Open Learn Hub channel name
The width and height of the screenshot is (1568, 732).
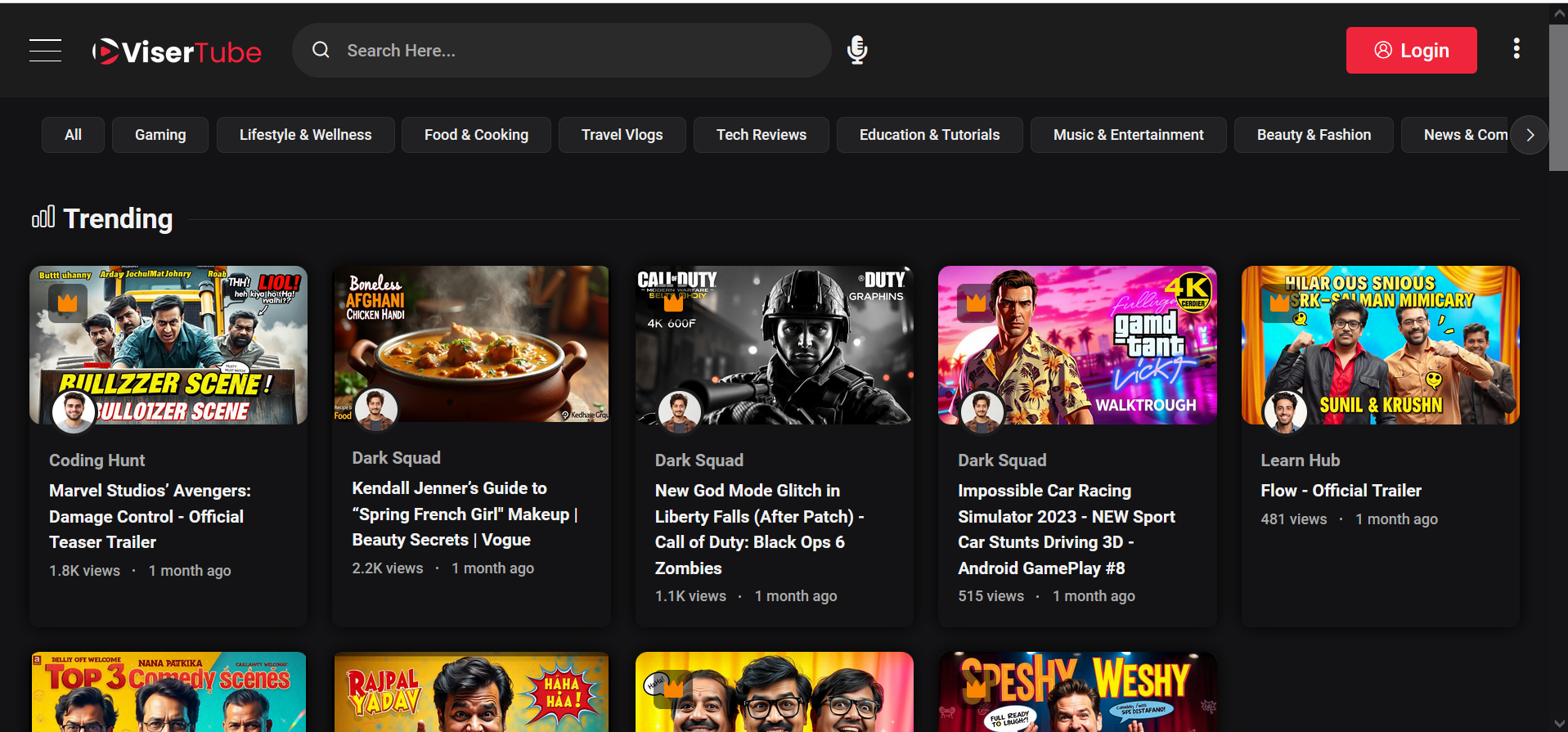[1300, 460]
